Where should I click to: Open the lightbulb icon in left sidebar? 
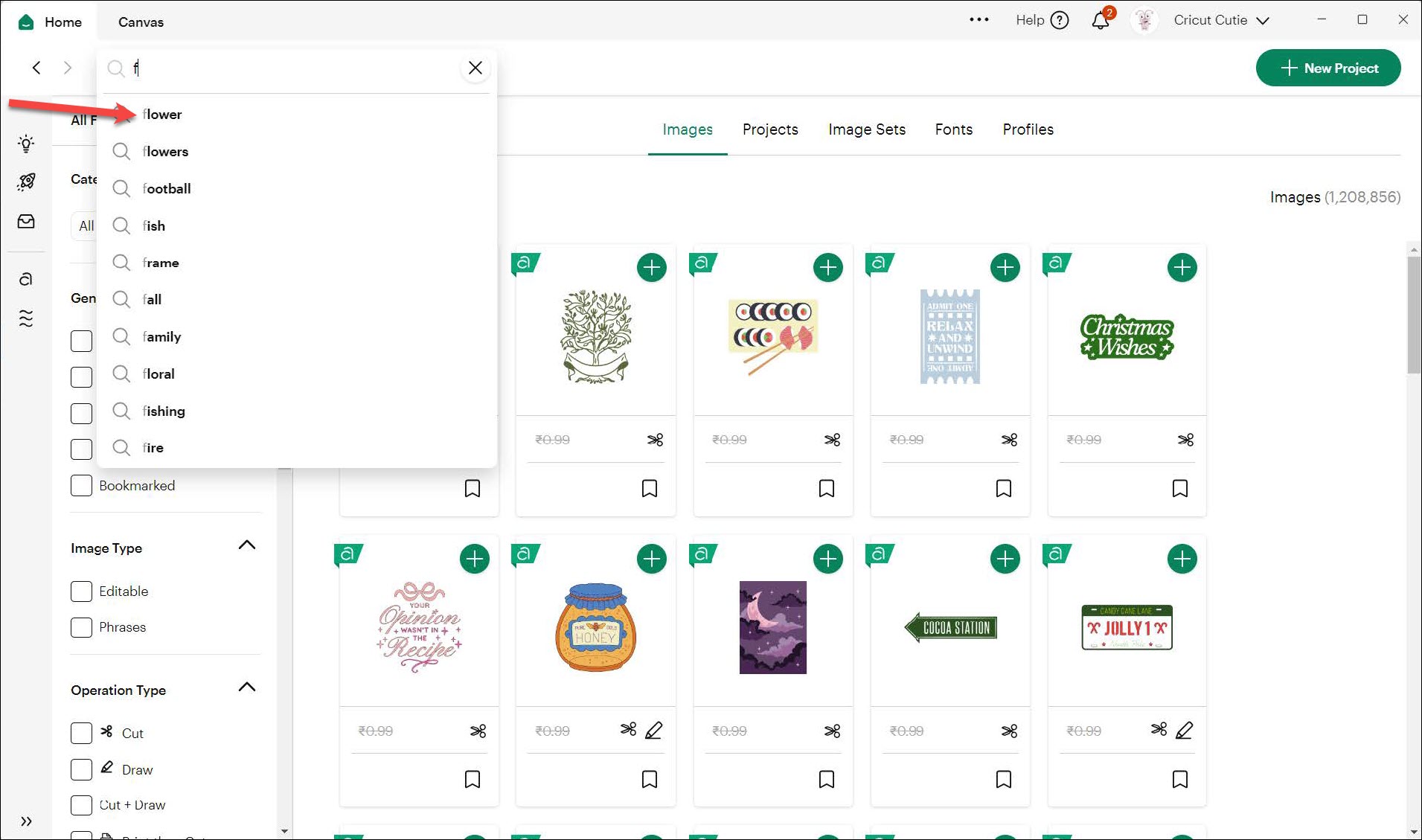click(26, 144)
